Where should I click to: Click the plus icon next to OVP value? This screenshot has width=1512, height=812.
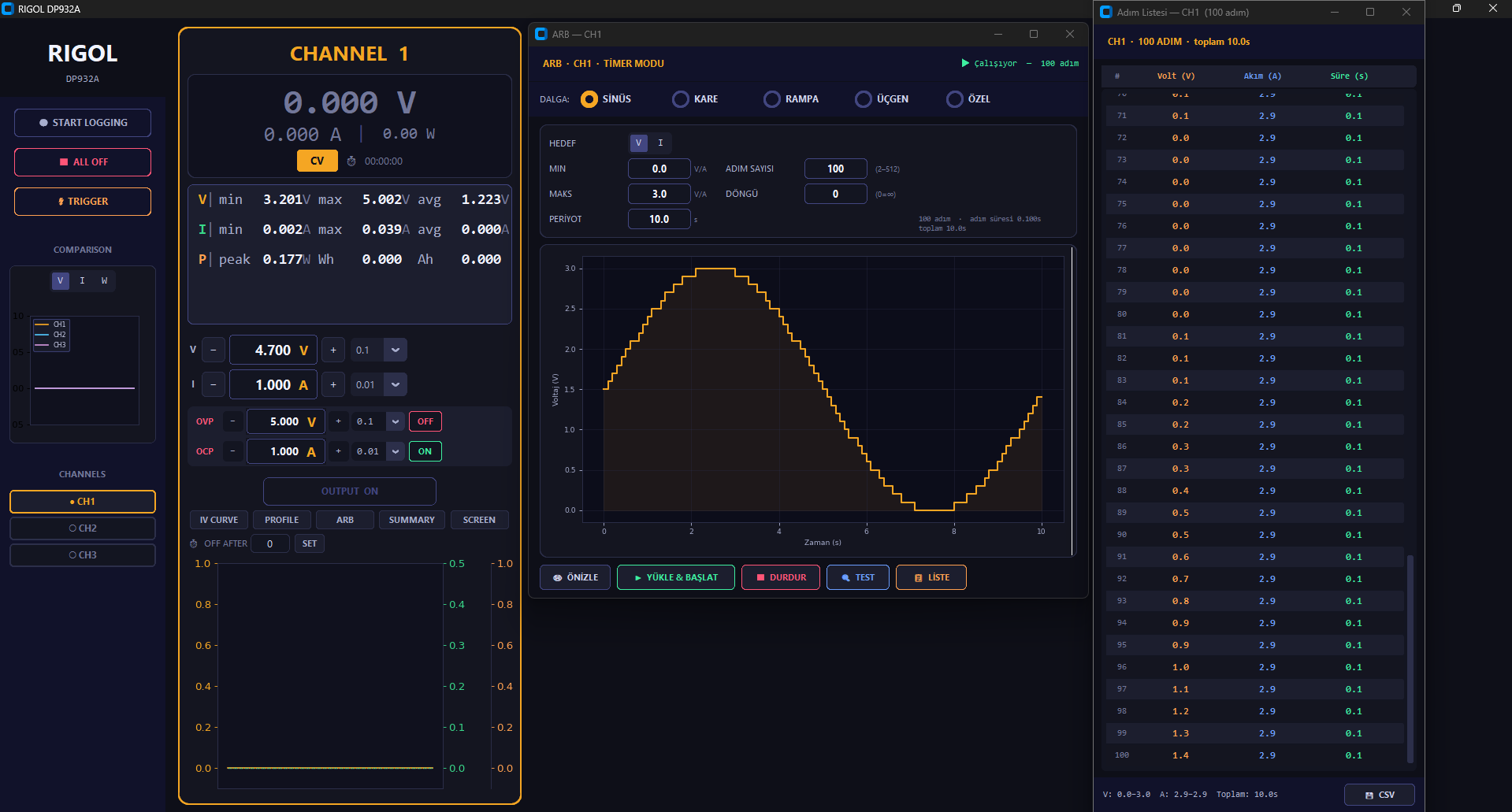point(339,421)
